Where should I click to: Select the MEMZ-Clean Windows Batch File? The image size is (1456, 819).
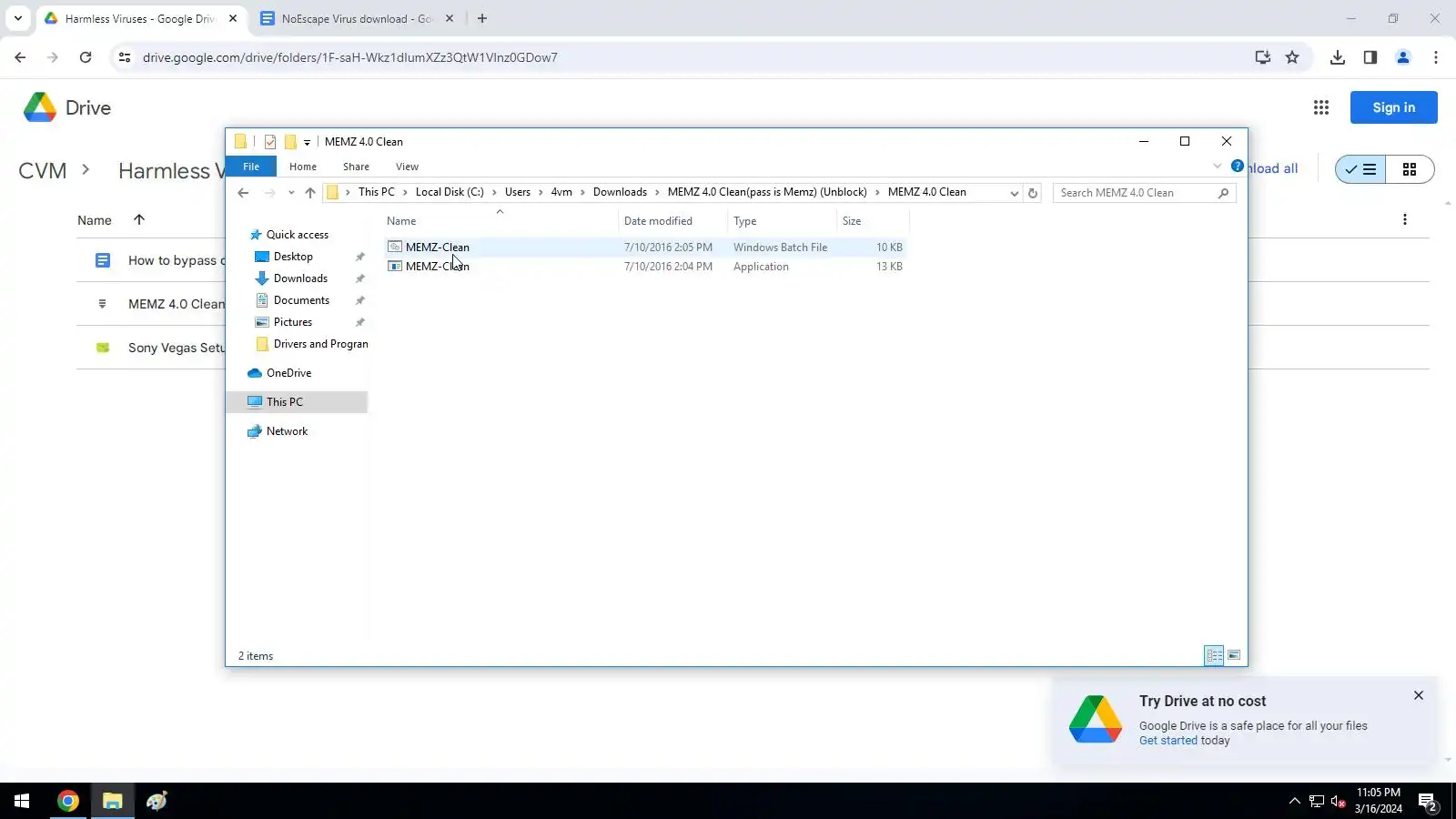point(646,247)
